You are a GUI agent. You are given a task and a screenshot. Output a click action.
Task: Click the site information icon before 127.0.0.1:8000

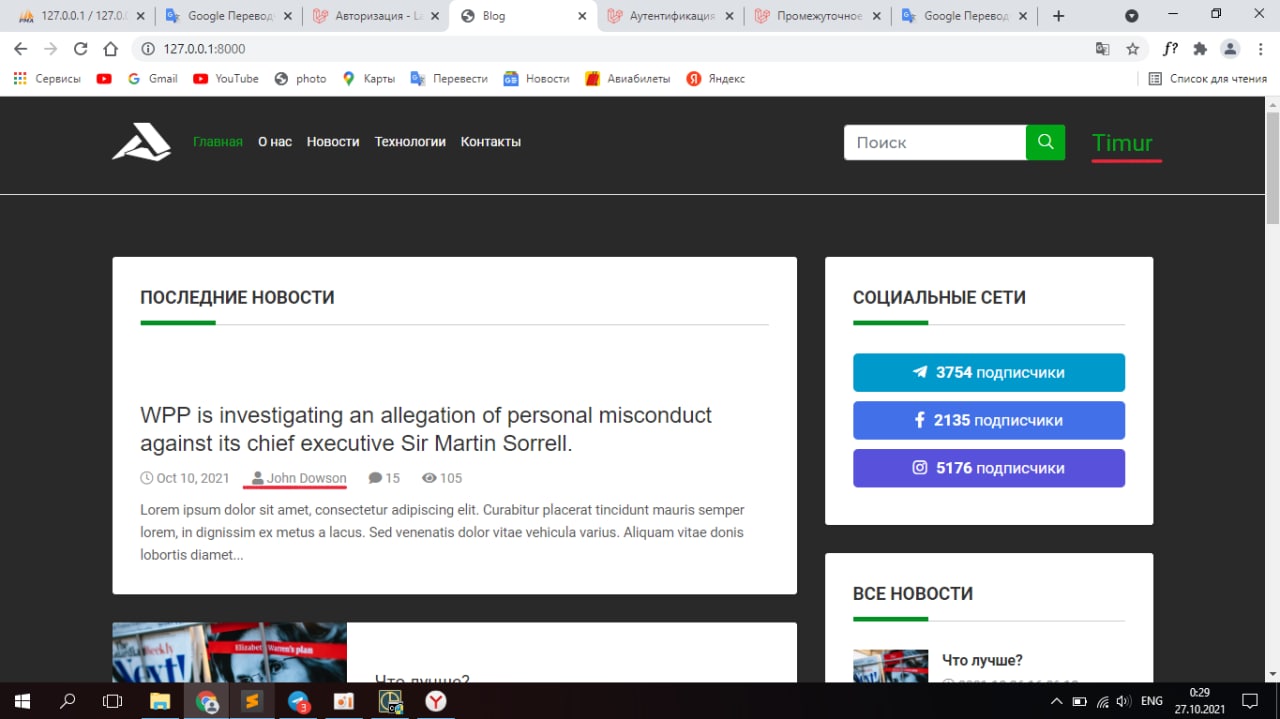pyautogui.click(x=147, y=48)
